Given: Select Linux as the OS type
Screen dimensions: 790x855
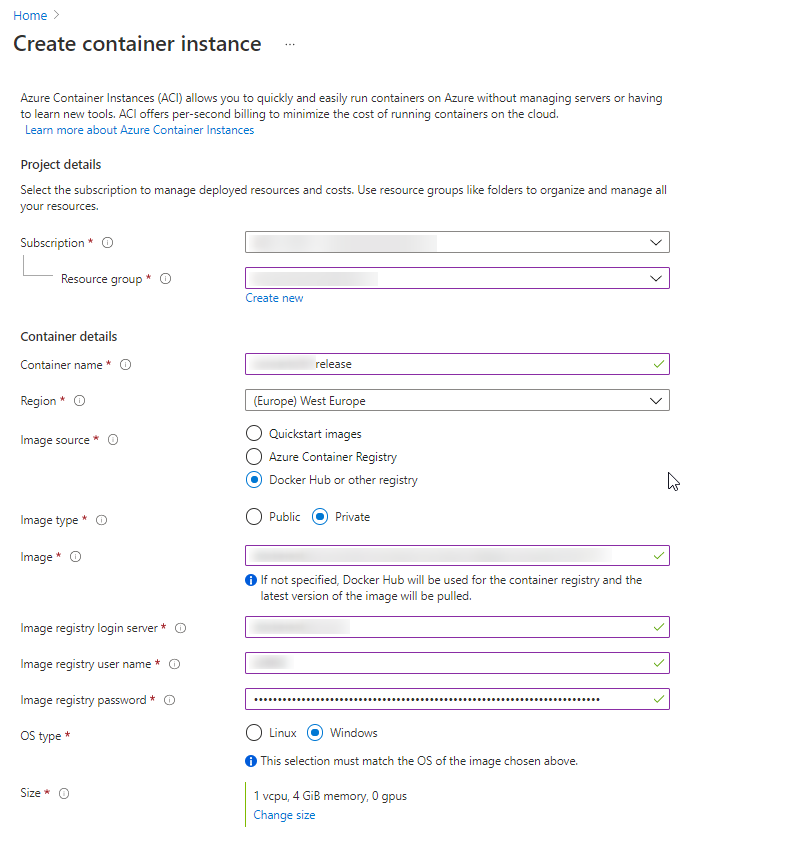Looking at the screenshot, I should pos(254,733).
